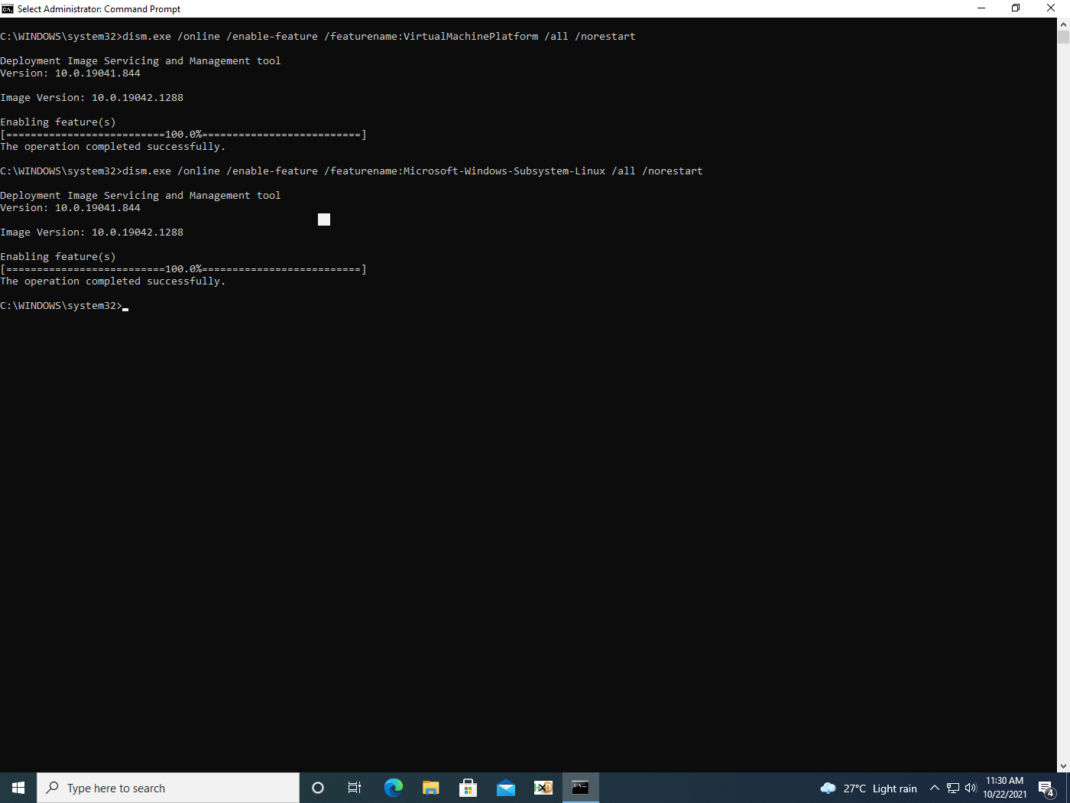The image size is (1070, 803).
Task: Click the blinking cursor at the command prompt
Action: [124, 307]
